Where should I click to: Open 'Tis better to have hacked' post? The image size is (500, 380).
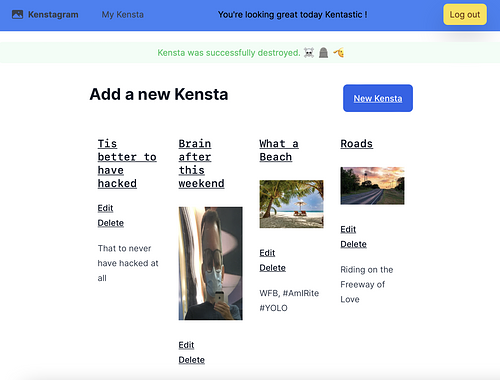click(127, 164)
